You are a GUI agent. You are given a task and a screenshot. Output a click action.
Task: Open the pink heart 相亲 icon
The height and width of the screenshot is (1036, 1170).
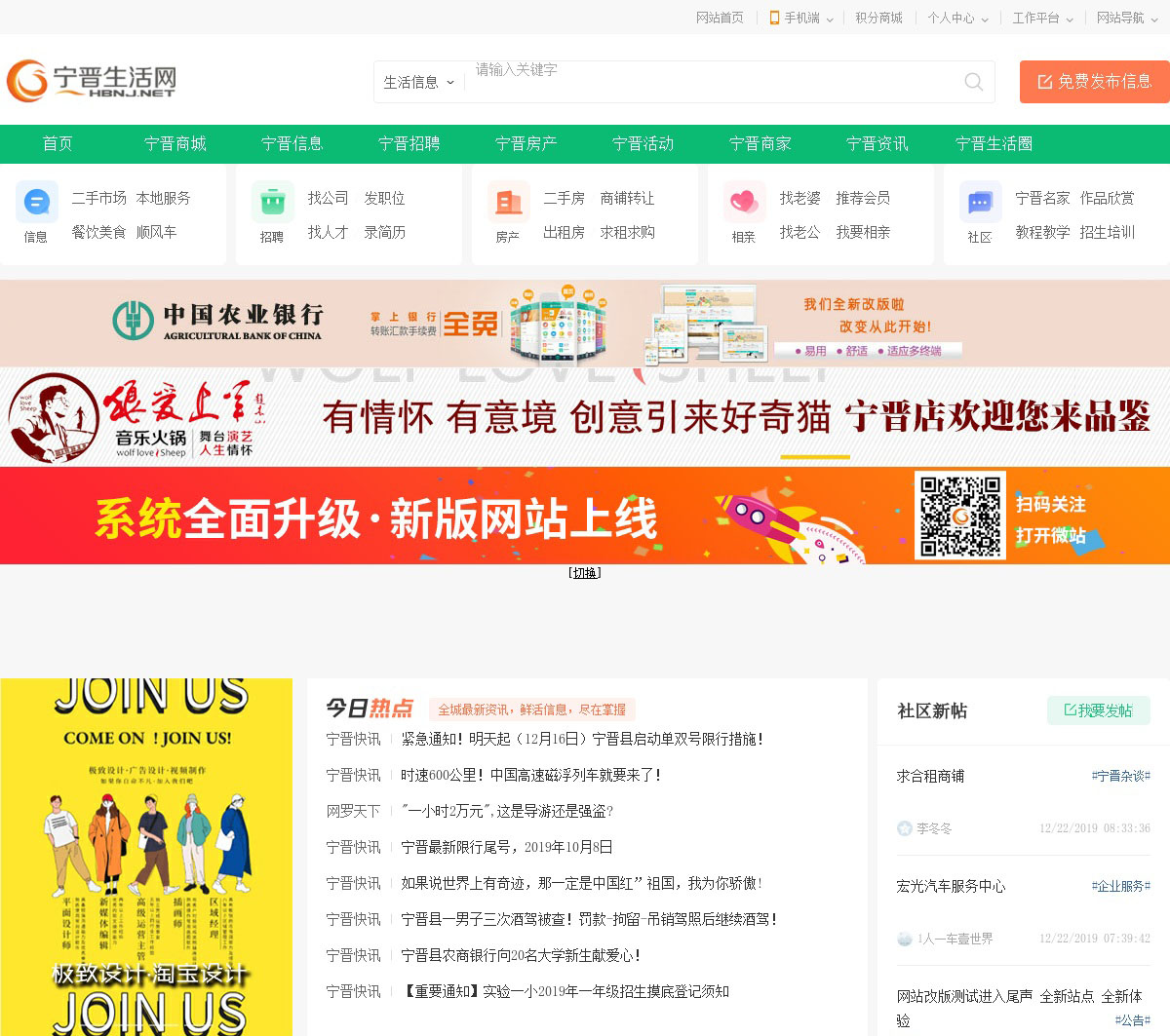point(744,202)
